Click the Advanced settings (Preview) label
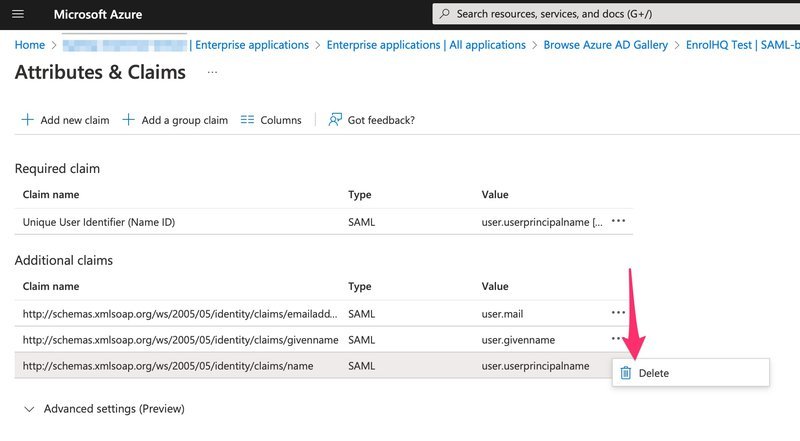 (x=114, y=409)
